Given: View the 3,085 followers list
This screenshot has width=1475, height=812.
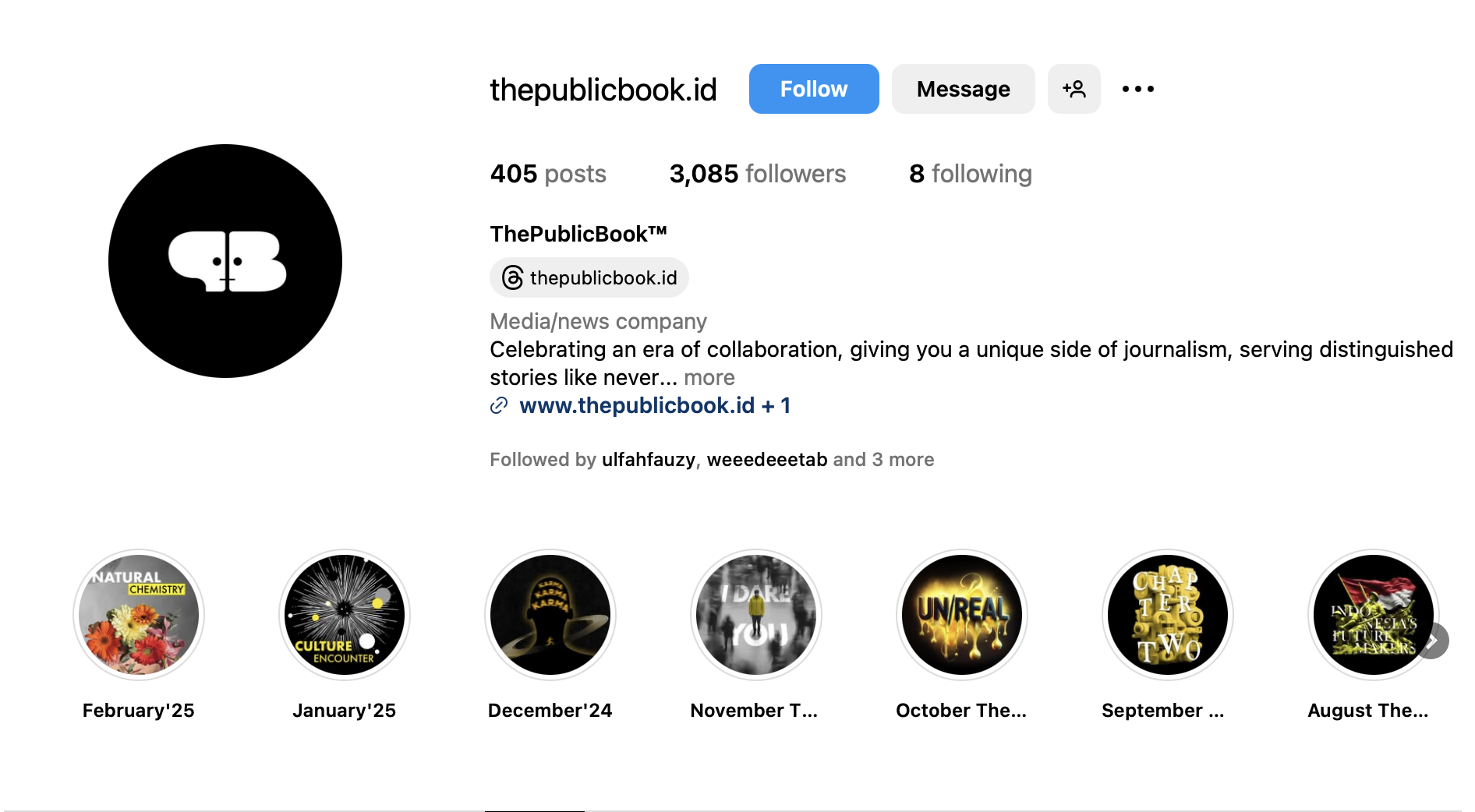Looking at the screenshot, I should pos(757,173).
